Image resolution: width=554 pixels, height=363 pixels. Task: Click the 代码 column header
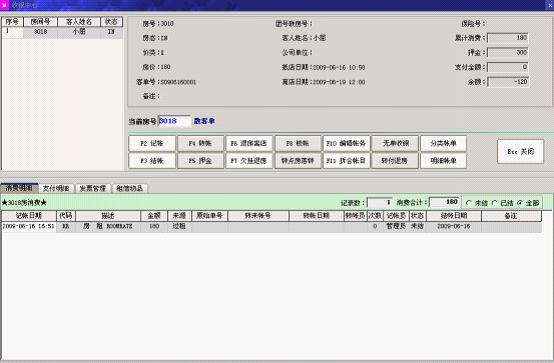coord(66,216)
